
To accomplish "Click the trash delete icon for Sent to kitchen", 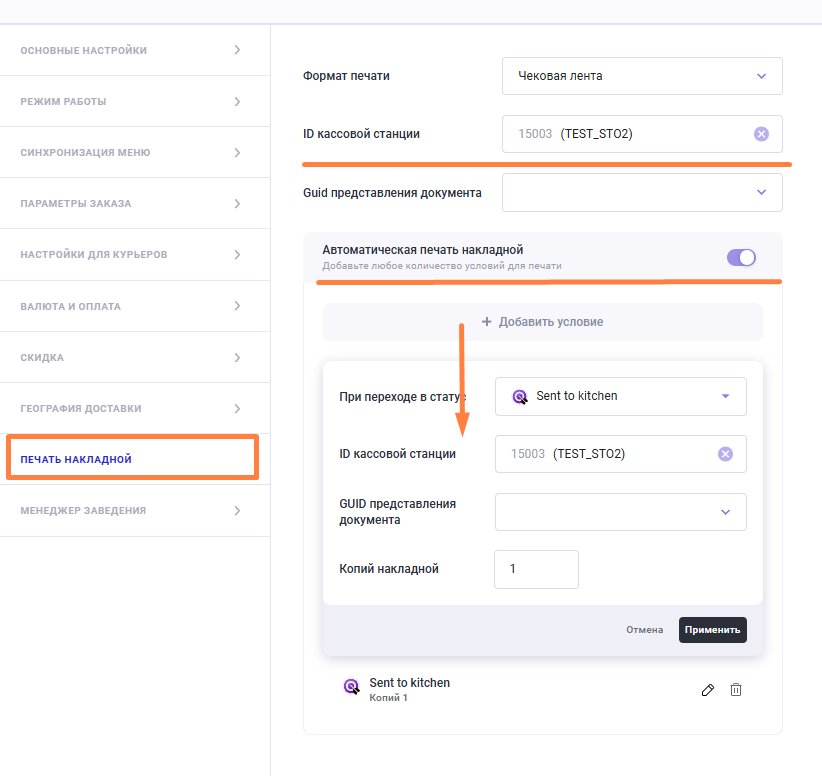I will pyautogui.click(x=736, y=690).
